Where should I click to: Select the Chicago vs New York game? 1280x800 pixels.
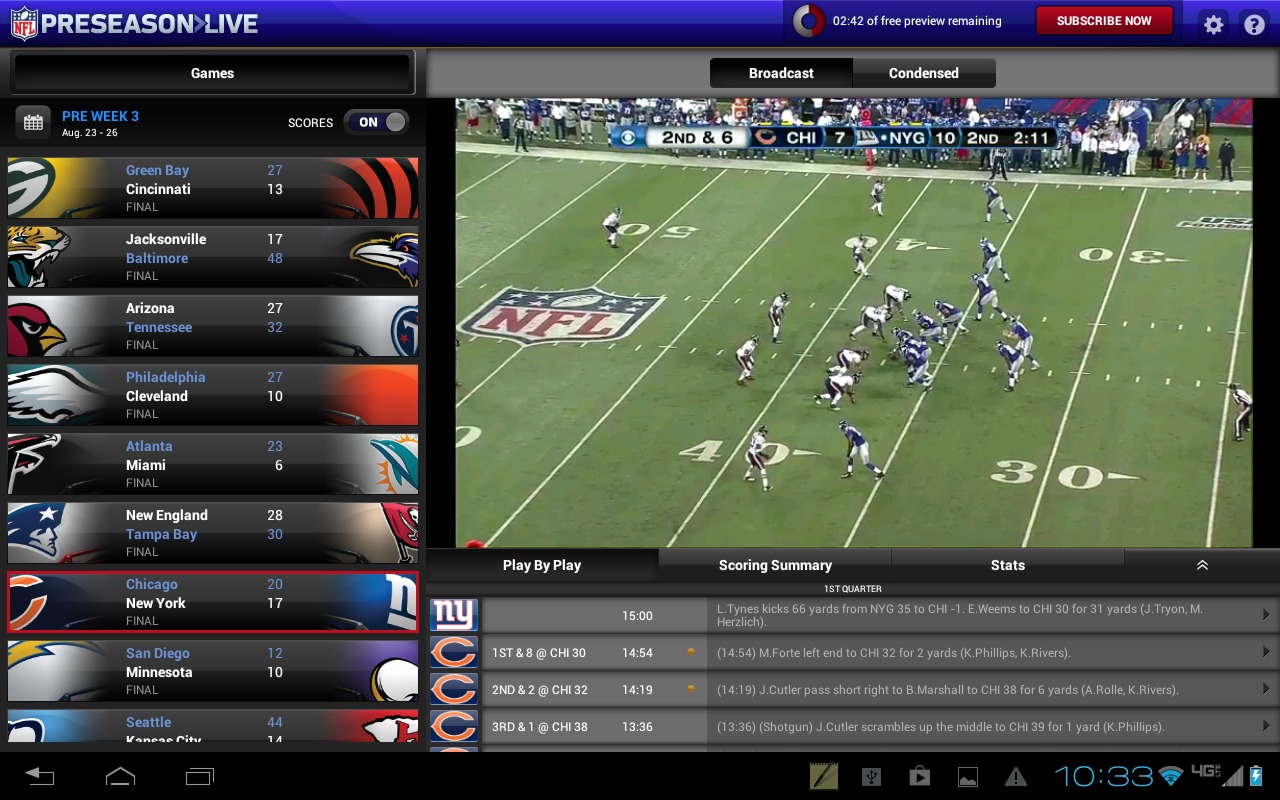click(x=211, y=602)
